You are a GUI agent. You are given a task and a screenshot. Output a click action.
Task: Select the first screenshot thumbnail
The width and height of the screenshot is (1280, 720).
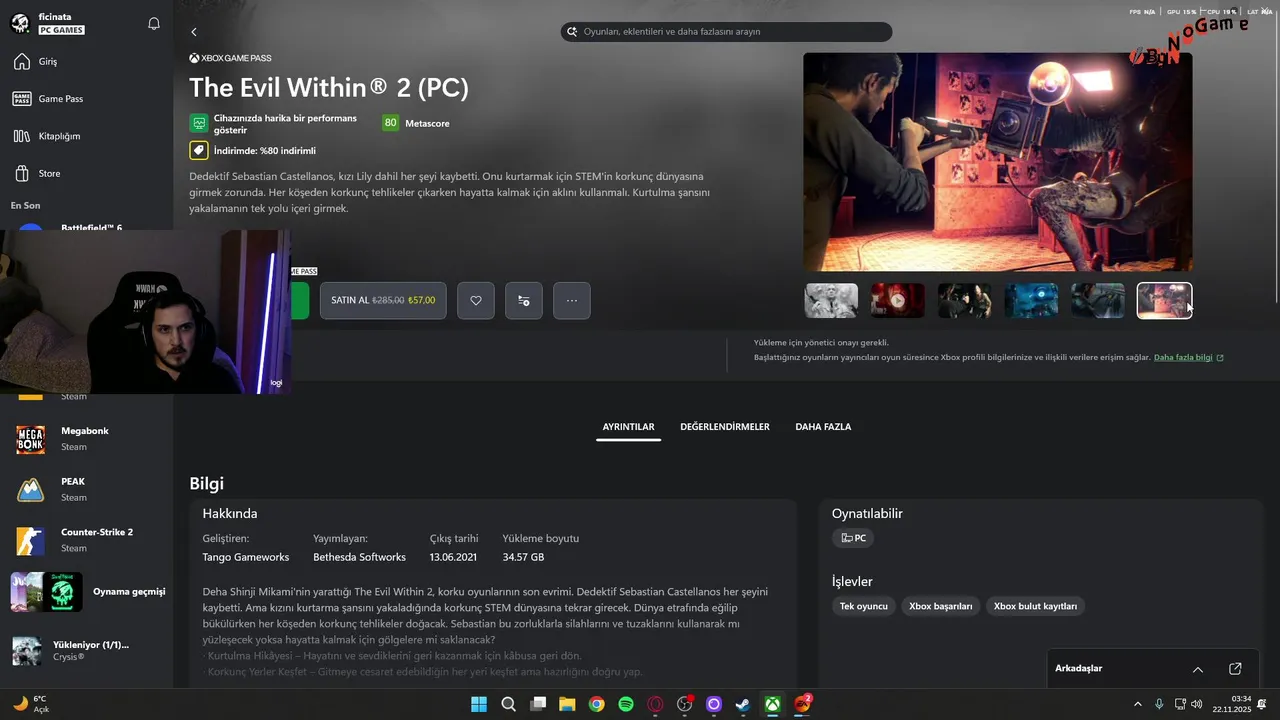pos(831,300)
